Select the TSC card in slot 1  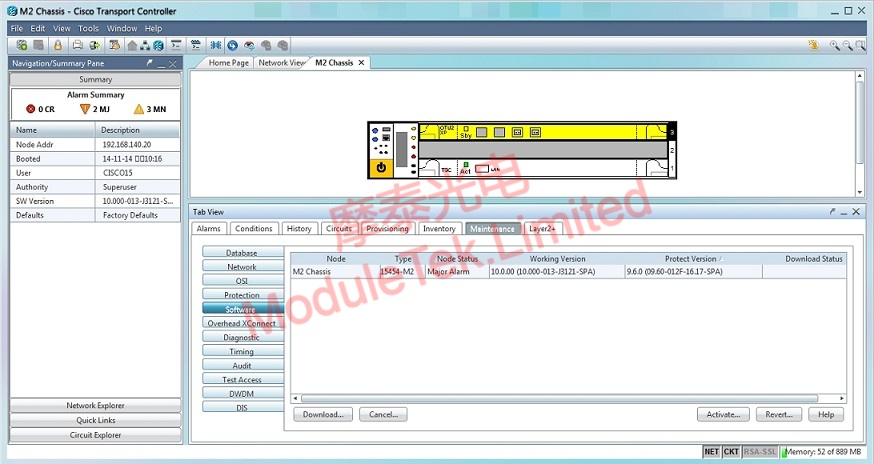click(x=543, y=167)
